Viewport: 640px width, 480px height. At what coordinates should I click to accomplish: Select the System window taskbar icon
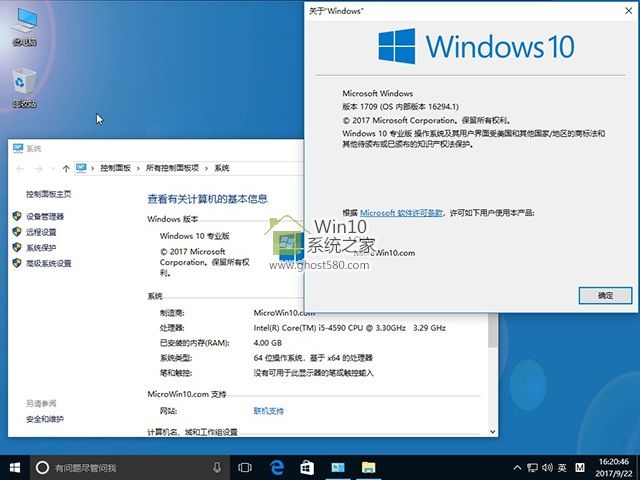(x=338, y=467)
